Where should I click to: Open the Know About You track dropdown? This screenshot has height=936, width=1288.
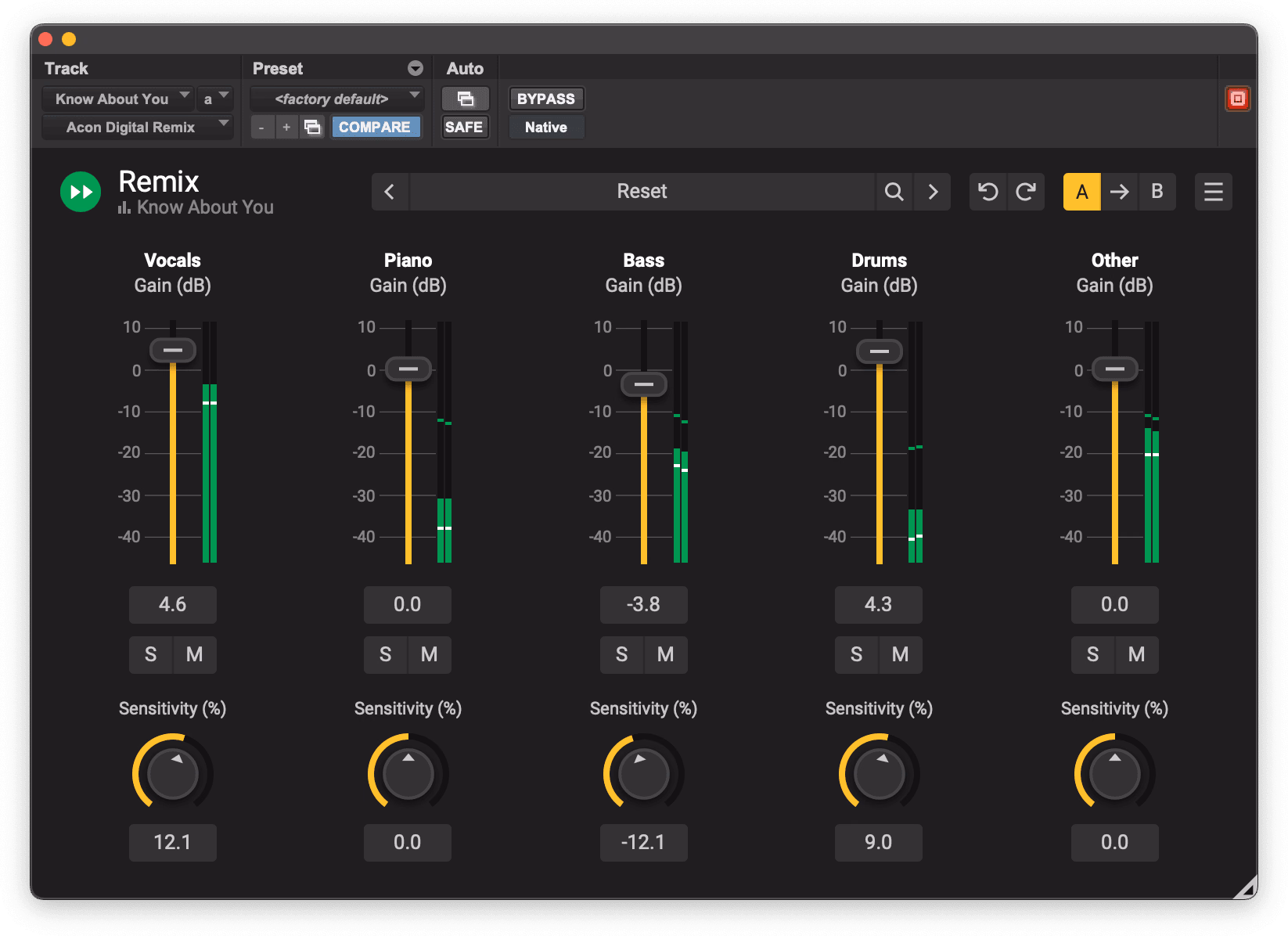(117, 99)
